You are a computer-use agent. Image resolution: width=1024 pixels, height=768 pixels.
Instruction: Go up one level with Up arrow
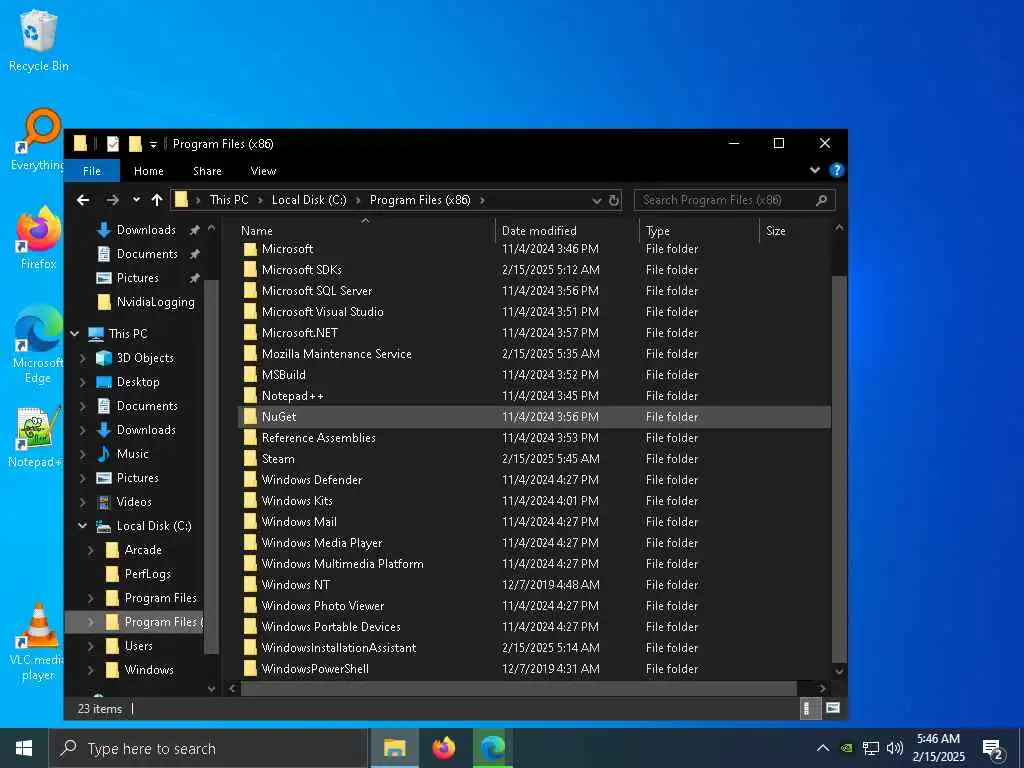(x=157, y=200)
